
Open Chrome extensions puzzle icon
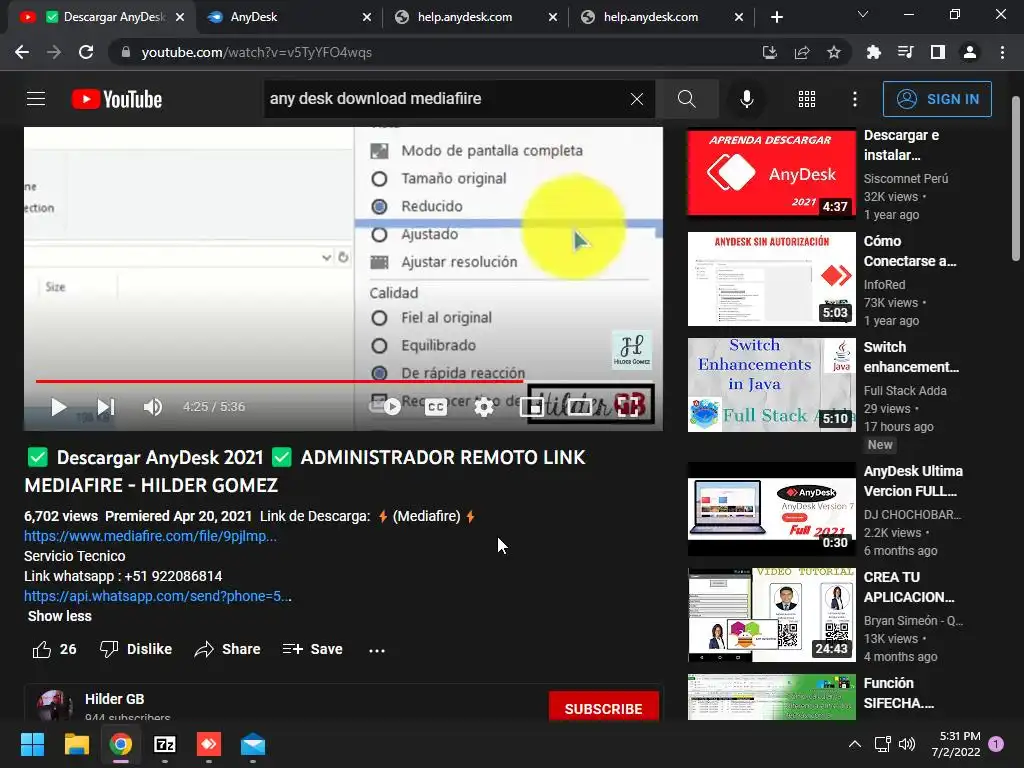coord(873,52)
